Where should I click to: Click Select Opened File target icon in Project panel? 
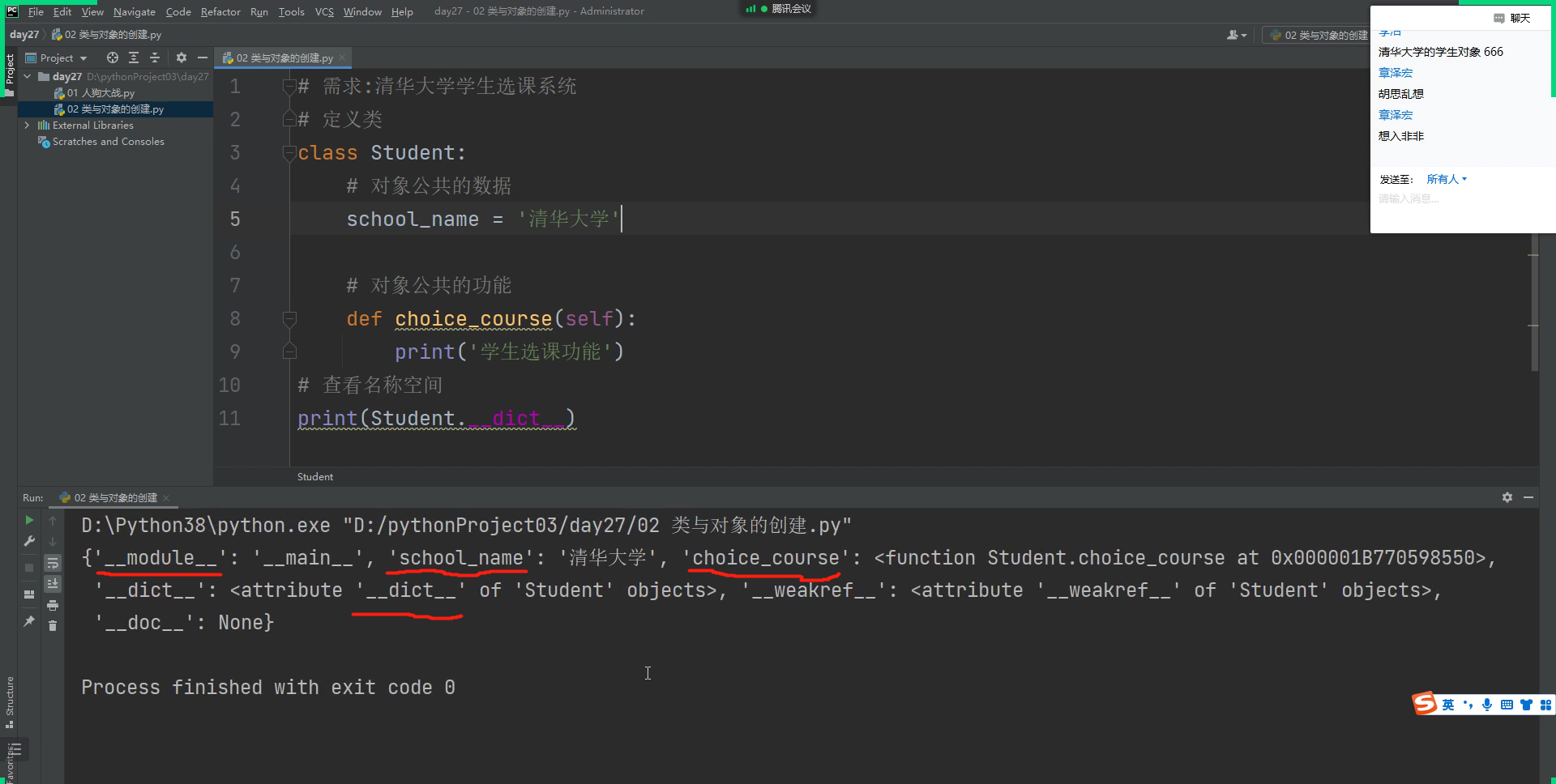113,58
